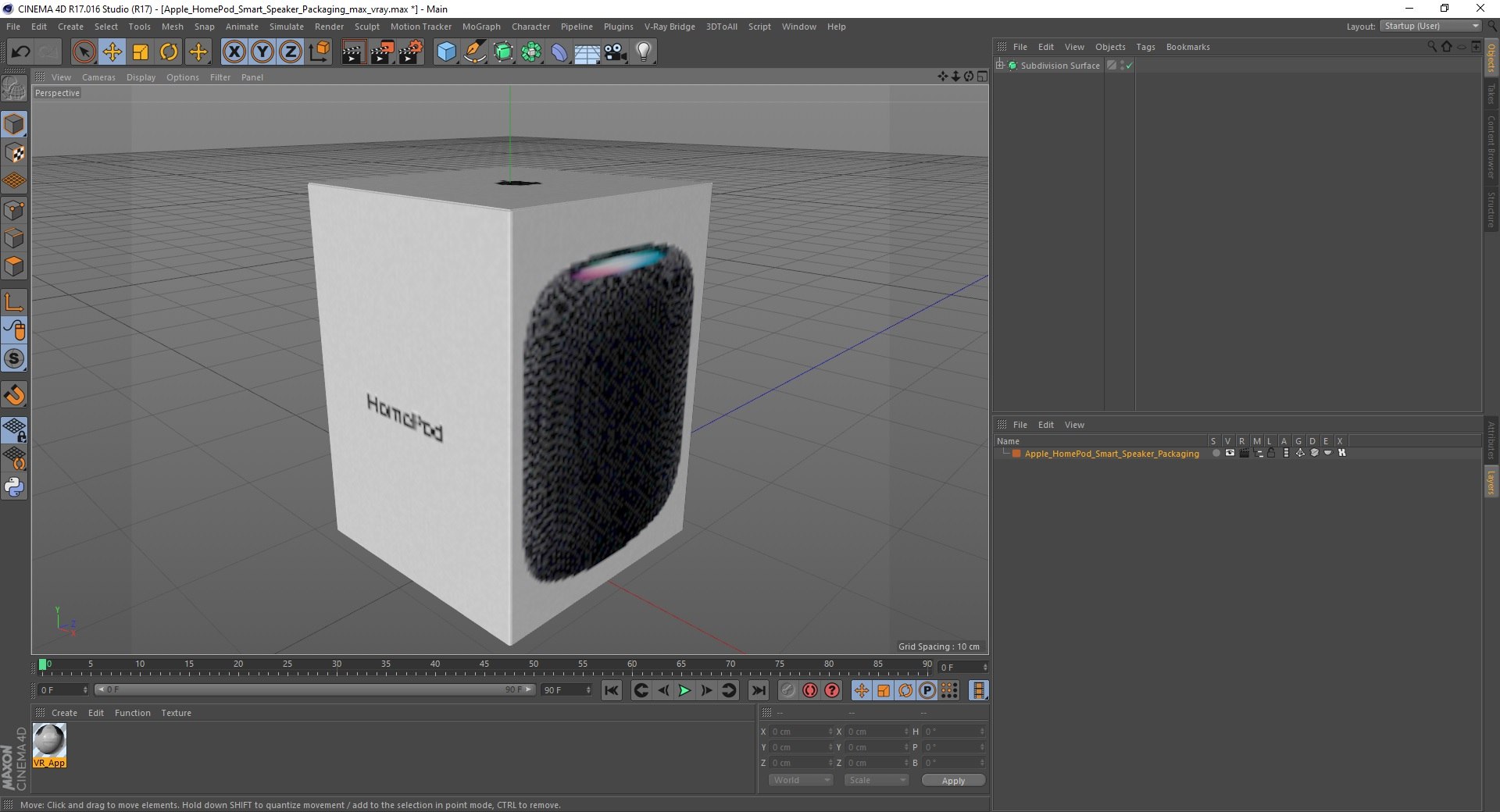Select the Live Selection tool
Viewport: 1500px width, 812px height.
tap(84, 52)
